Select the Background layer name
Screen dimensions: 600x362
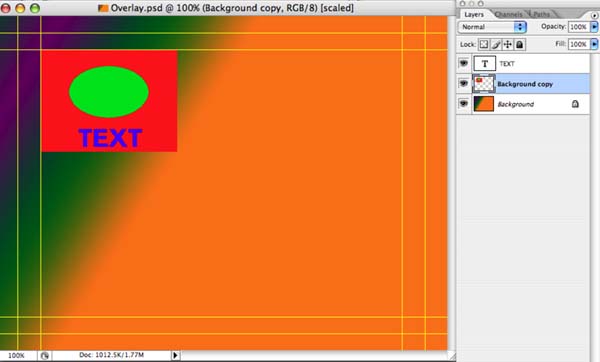(515, 104)
